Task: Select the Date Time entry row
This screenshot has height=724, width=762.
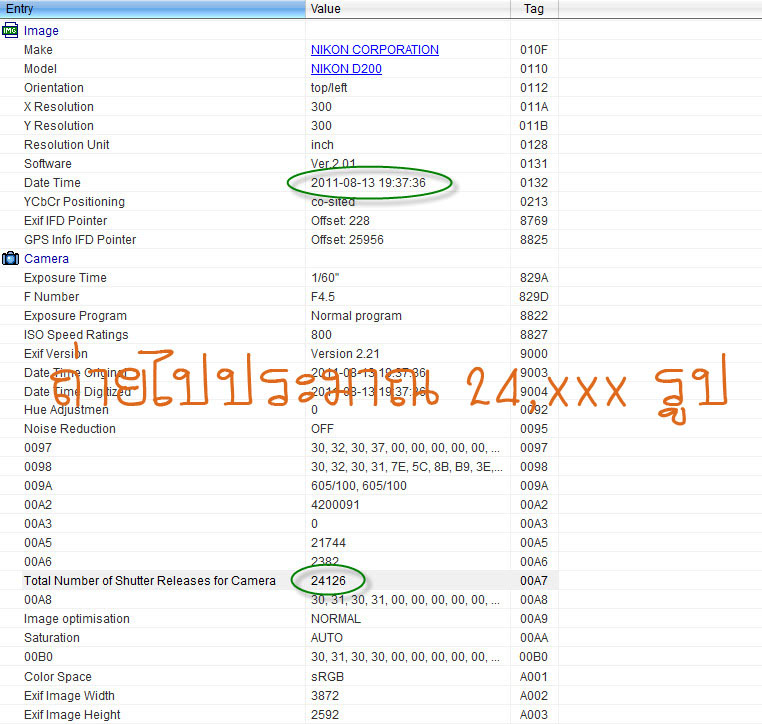Action: click(x=52, y=183)
